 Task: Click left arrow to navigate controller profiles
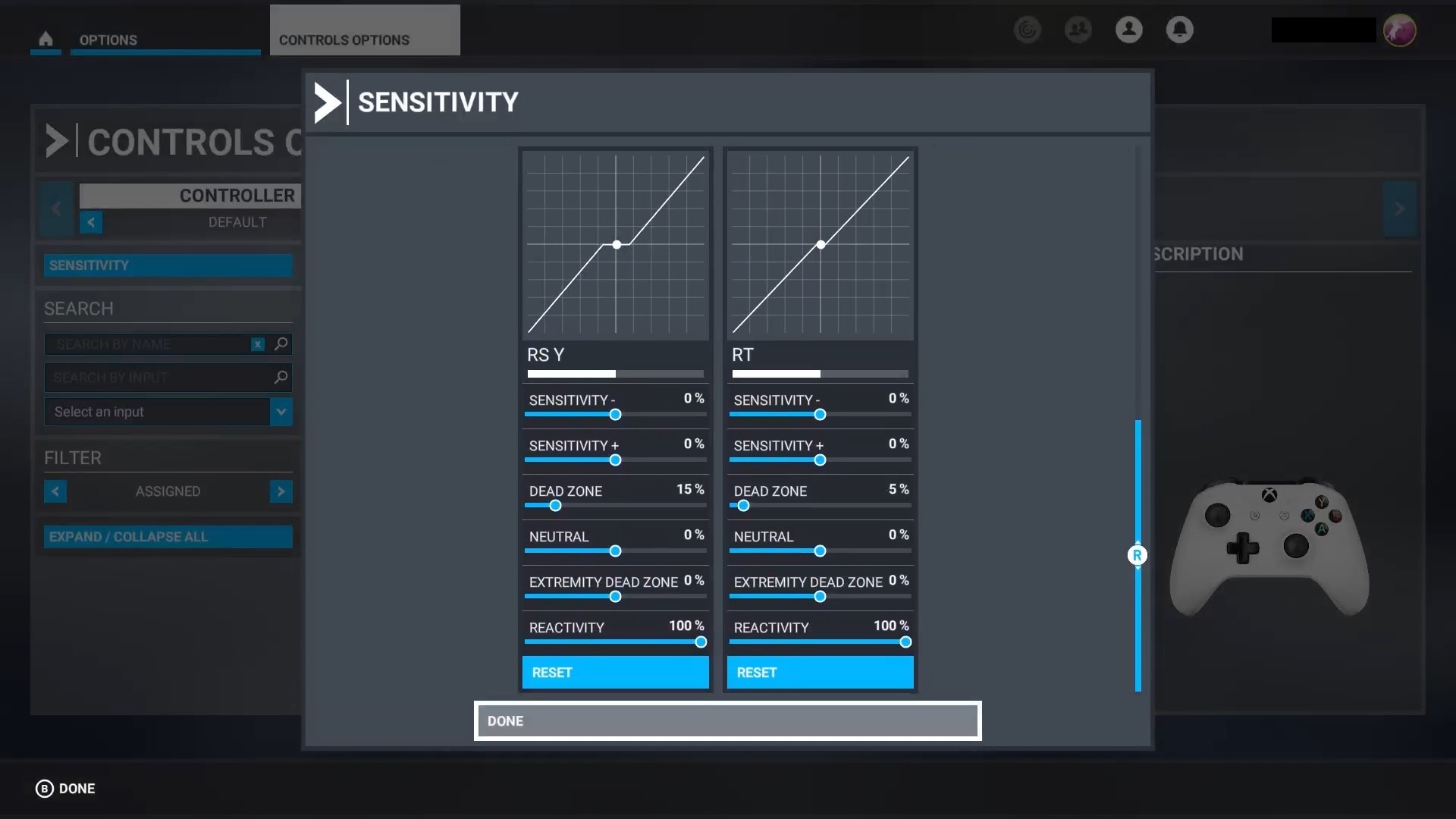(x=91, y=222)
